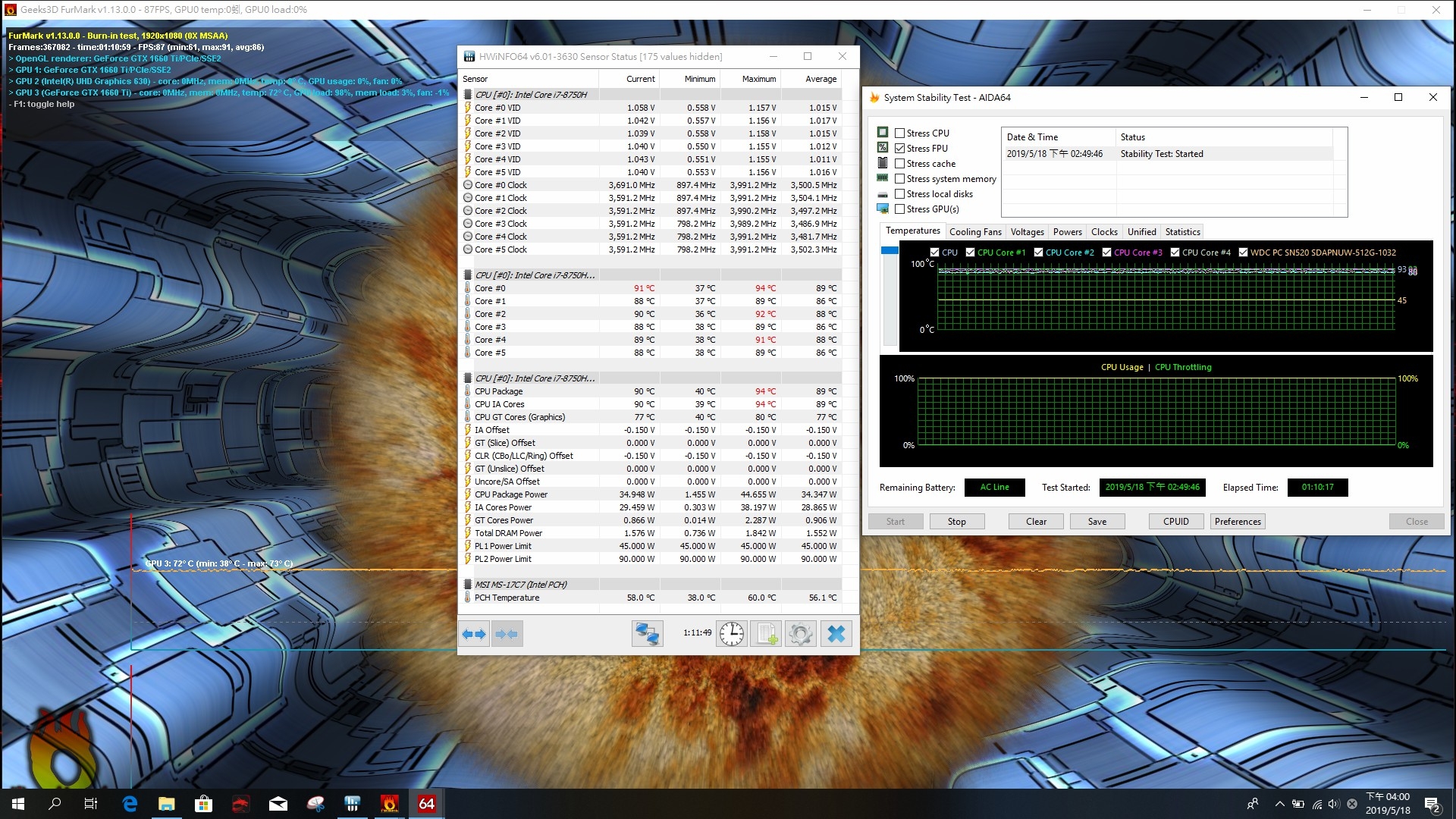This screenshot has height=819, width=1456.
Task: Click Stop button in AIDA64
Action: 956,522
